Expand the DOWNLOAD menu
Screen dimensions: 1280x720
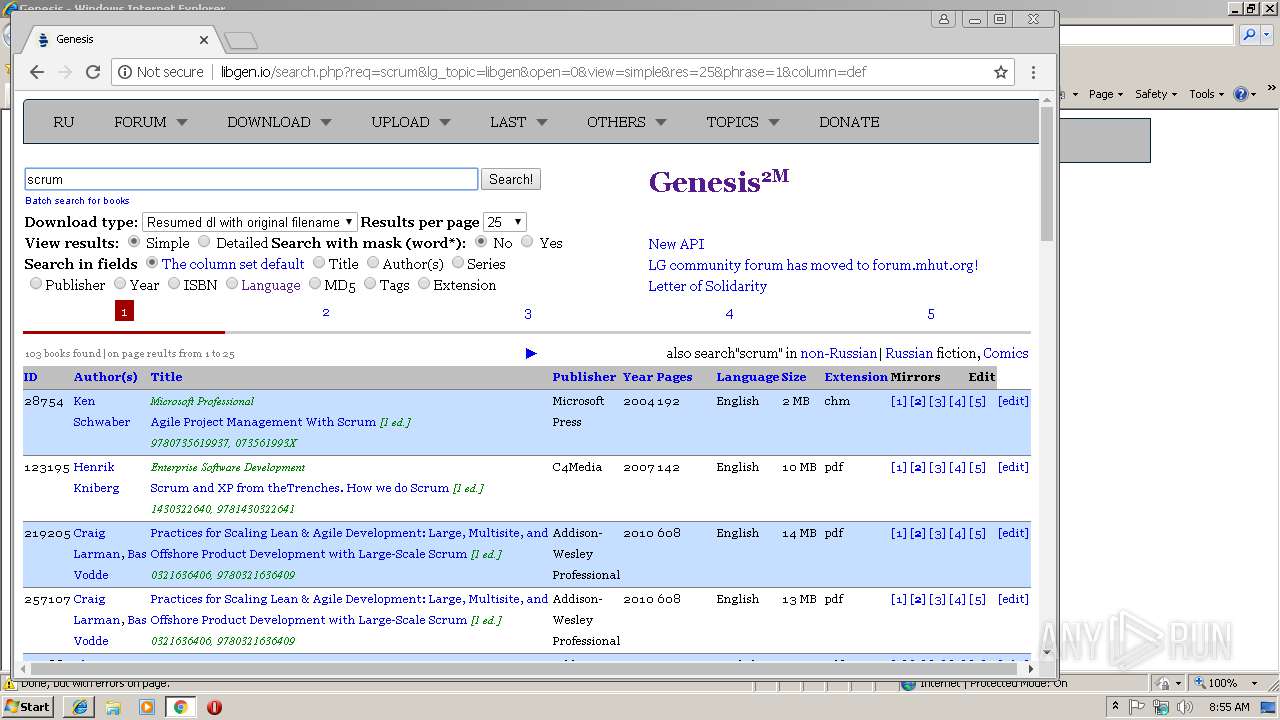pos(279,122)
